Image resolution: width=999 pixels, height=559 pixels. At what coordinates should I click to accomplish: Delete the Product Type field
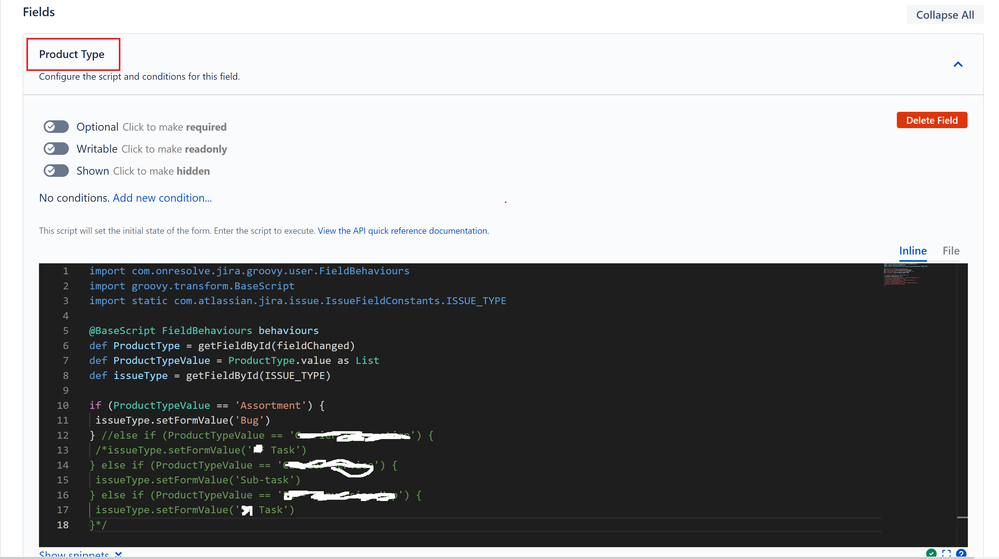(931, 120)
